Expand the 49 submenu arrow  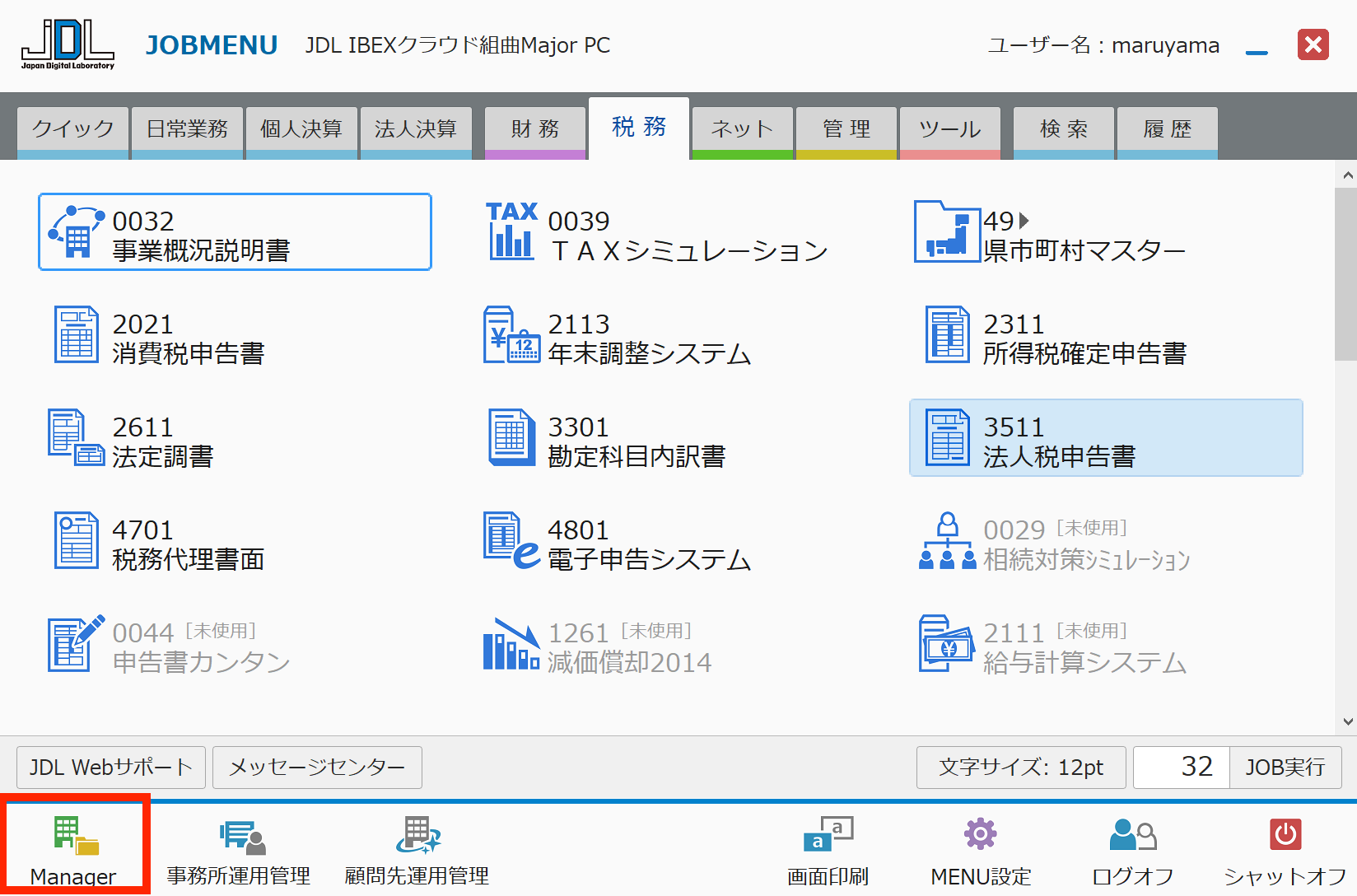pyautogui.click(x=1024, y=221)
